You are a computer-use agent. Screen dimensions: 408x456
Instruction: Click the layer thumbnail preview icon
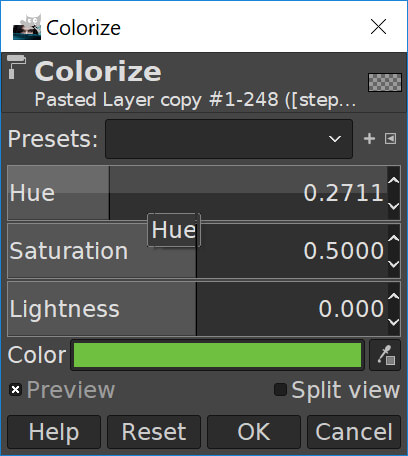pos(385,82)
